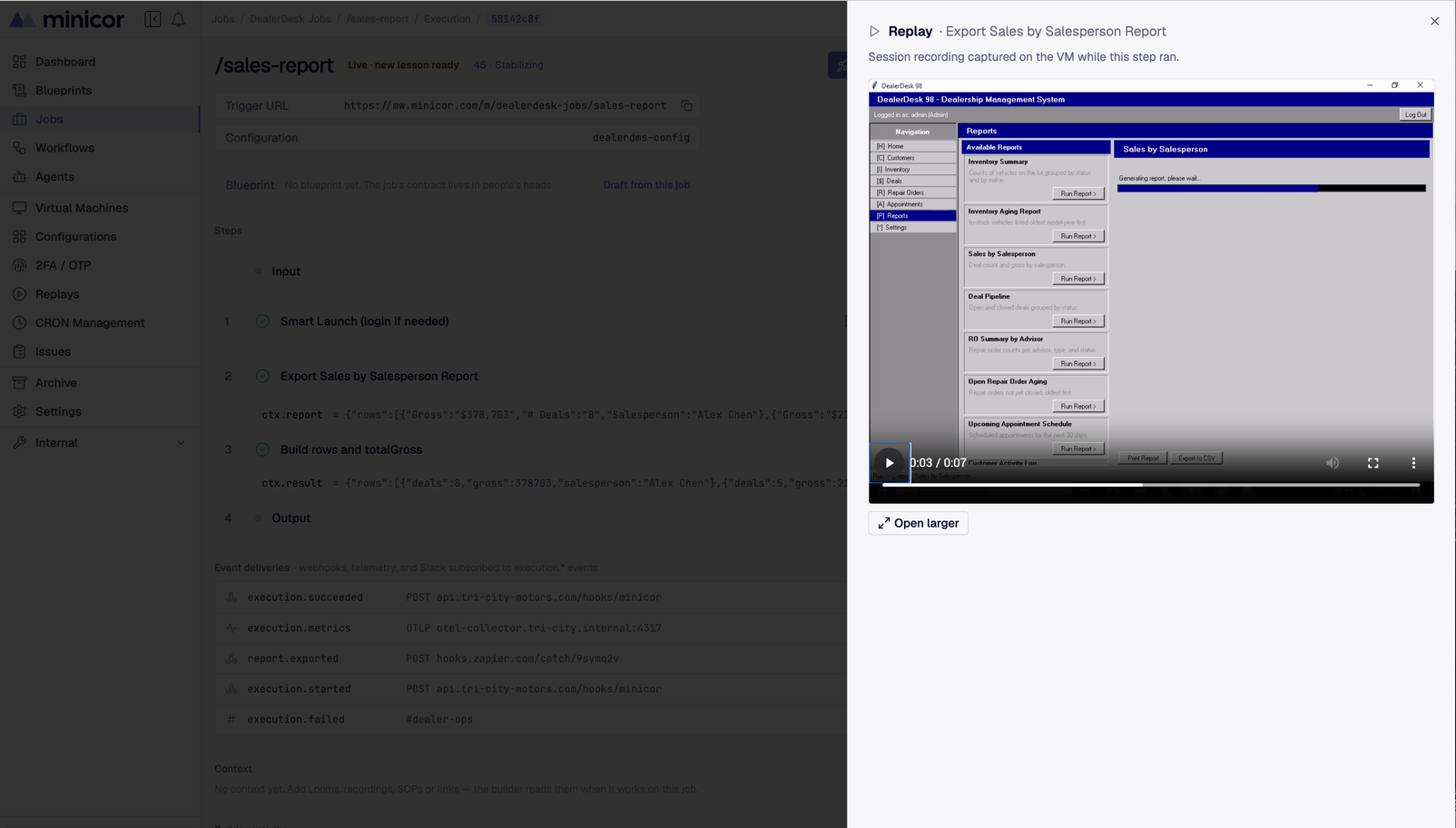Click the execution.succeeded webhook icon

point(231,597)
